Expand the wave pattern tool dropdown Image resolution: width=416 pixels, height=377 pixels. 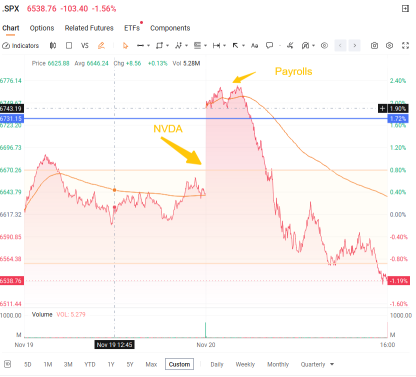click(186, 46)
